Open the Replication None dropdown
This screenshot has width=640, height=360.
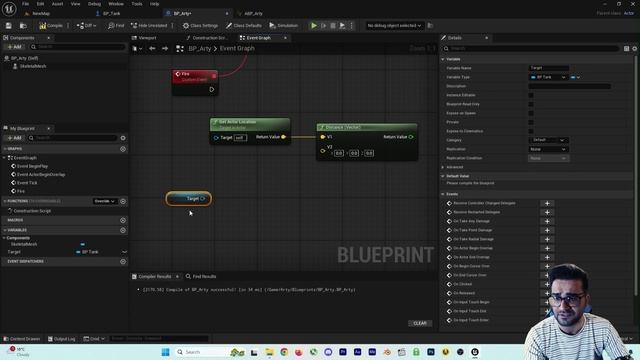coord(548,149)
